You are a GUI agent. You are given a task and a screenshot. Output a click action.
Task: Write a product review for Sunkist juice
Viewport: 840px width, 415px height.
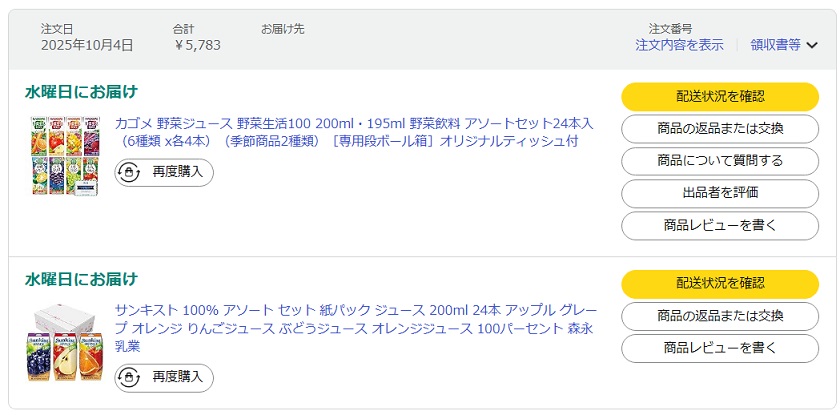(x=720, y=348)
